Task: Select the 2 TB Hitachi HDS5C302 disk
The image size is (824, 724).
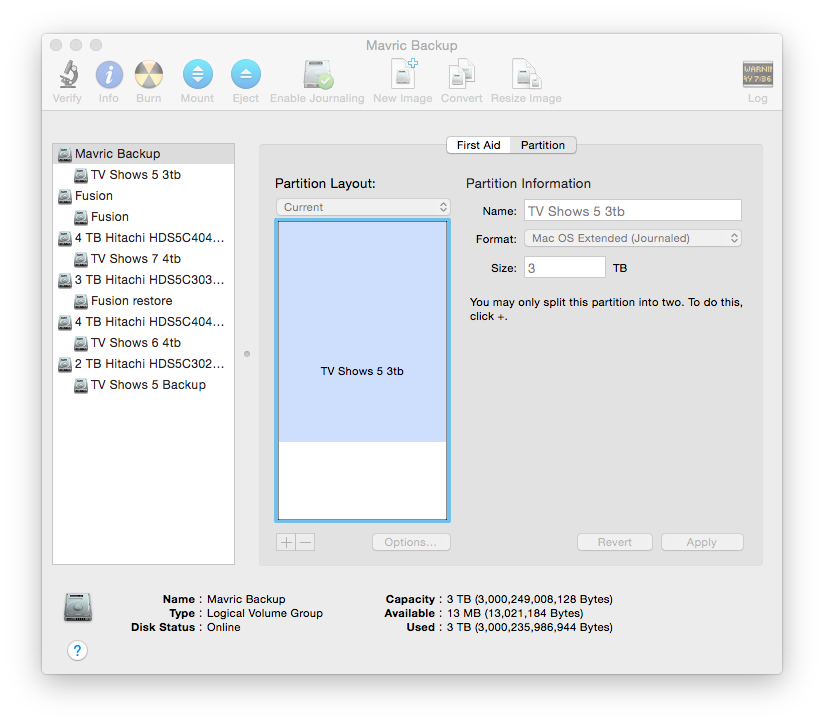Action: (x=143, y=364)
